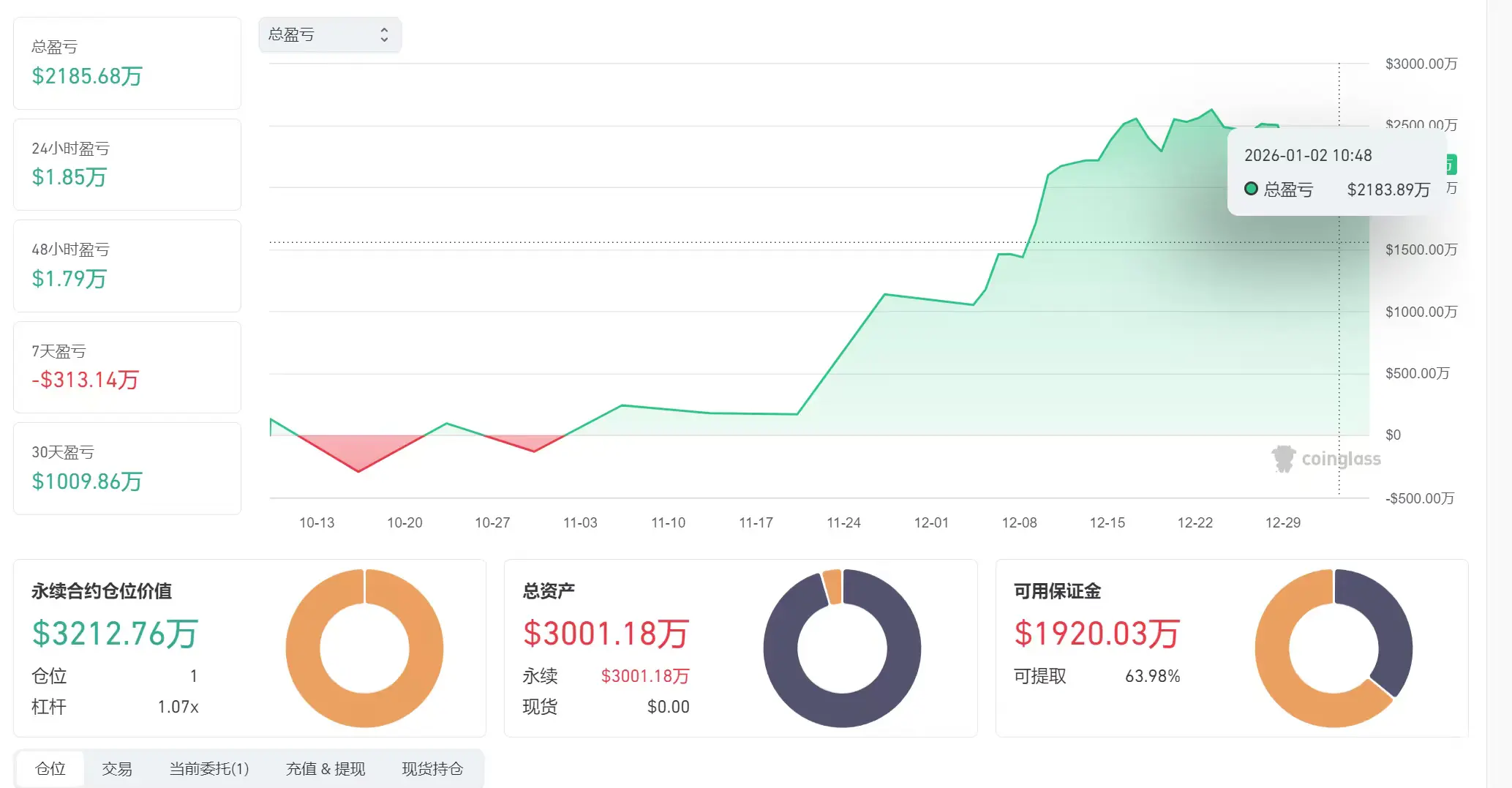Click the 仓位 count value 1

[194, 676]
